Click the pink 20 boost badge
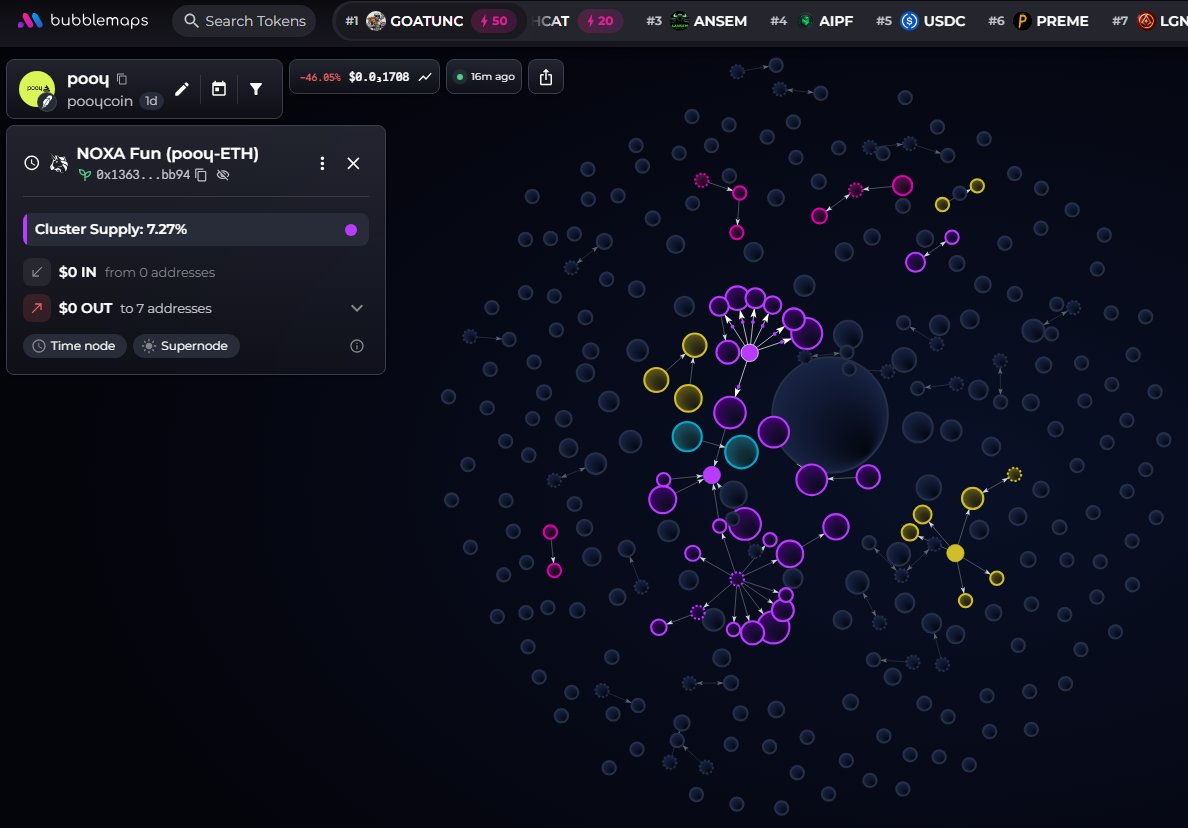Screen dimensions: 1188x828 pos(600,20)
